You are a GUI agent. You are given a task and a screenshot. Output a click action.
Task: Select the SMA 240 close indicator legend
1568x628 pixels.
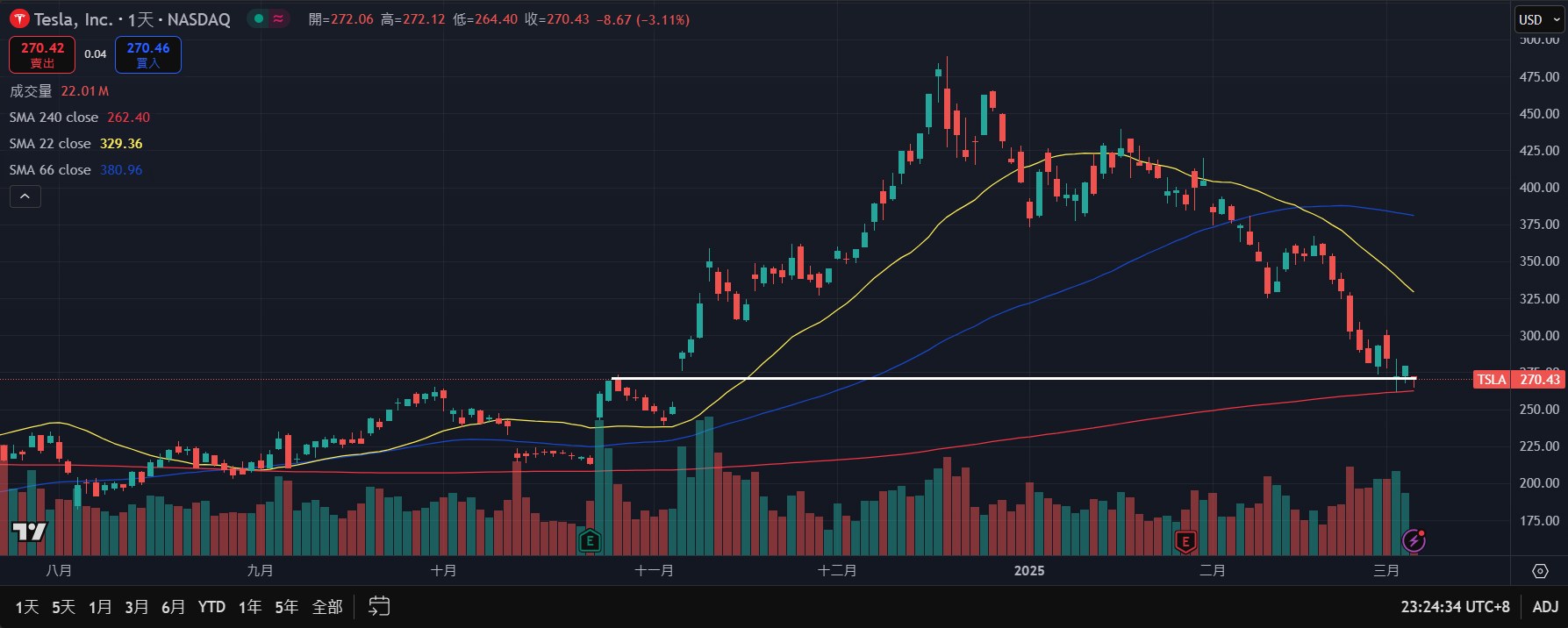pos(54,118)
